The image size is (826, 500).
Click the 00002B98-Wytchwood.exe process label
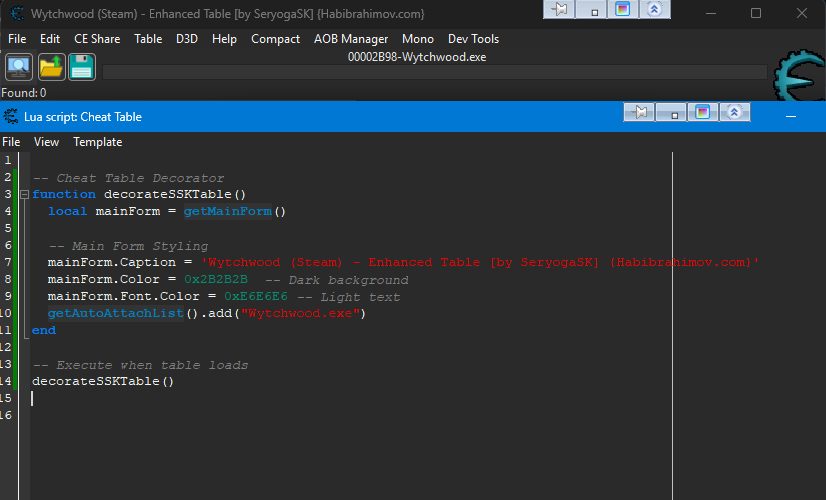coord(417,57)
